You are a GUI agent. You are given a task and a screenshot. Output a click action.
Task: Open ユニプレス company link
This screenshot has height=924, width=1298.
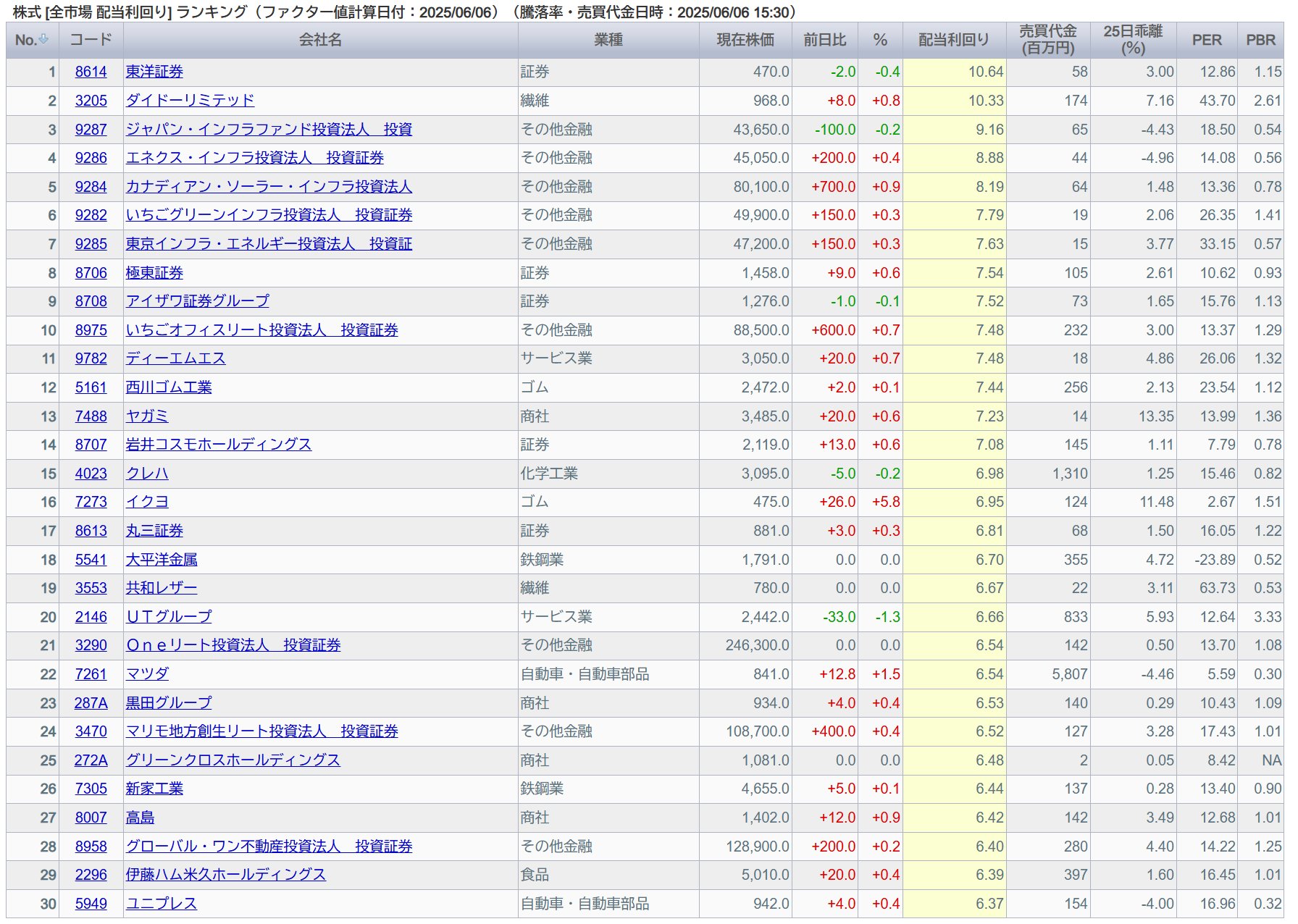pyautogui.click(x=162, y=904)
